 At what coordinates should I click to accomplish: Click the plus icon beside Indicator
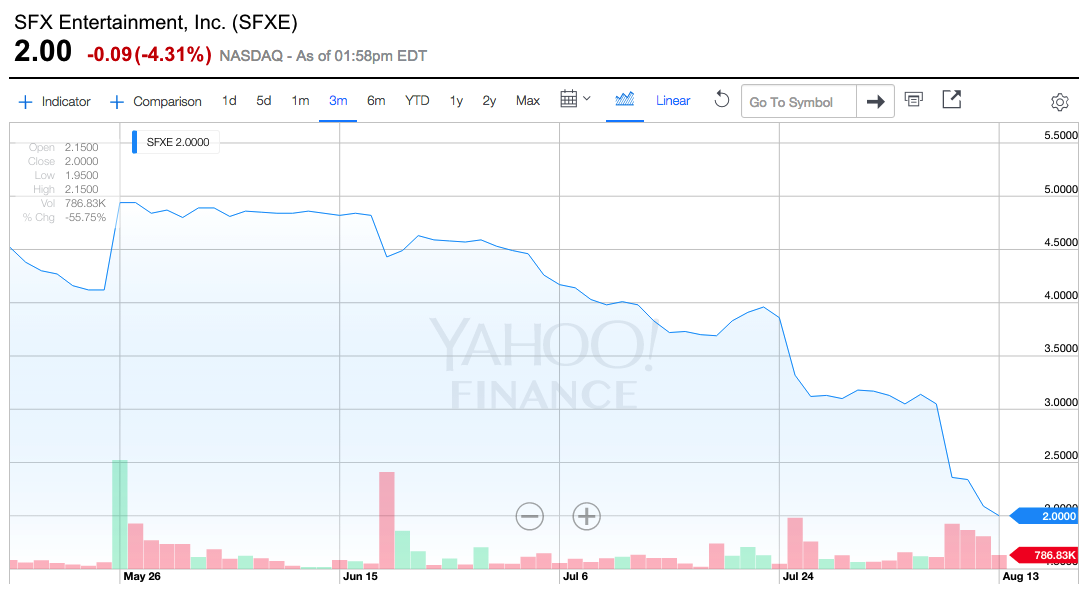tap(26, 101)
